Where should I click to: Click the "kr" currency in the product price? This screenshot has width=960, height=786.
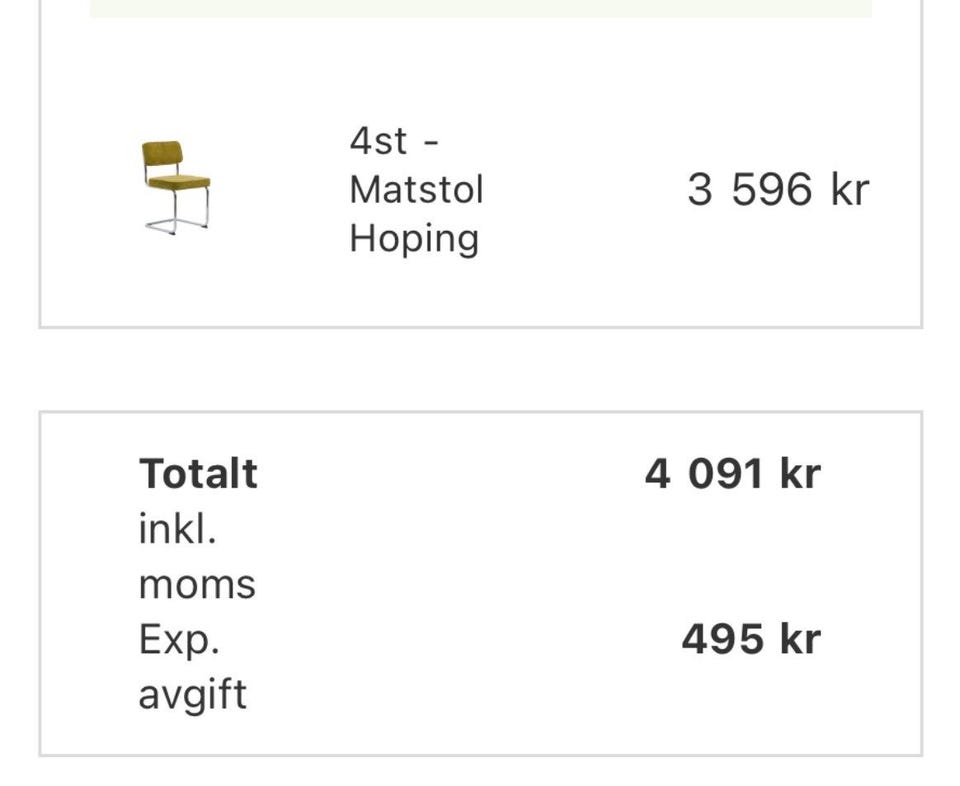[x=849, y=189]
